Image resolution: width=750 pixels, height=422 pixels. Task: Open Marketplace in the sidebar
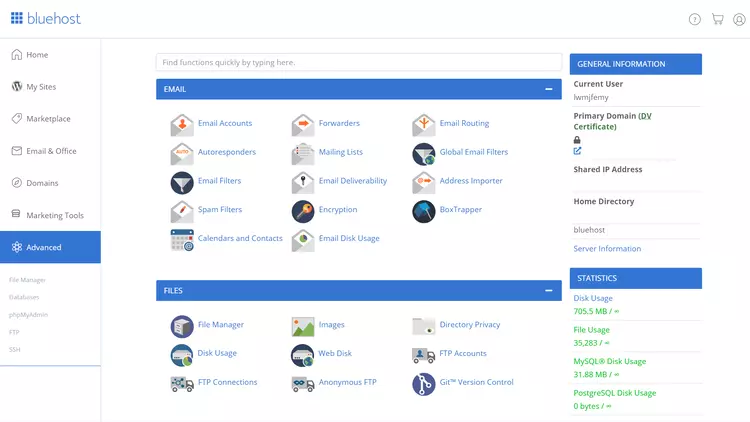click(x=50, y=119)
